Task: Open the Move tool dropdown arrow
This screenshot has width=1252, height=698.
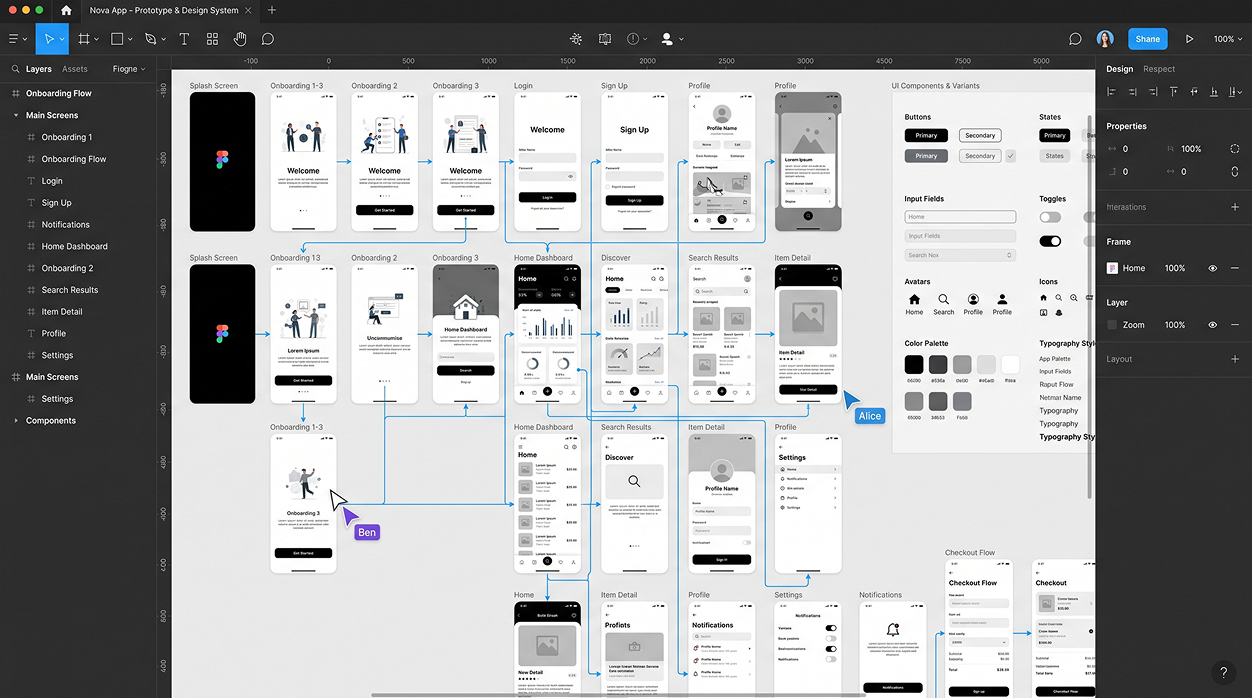Action: [62, 40]
